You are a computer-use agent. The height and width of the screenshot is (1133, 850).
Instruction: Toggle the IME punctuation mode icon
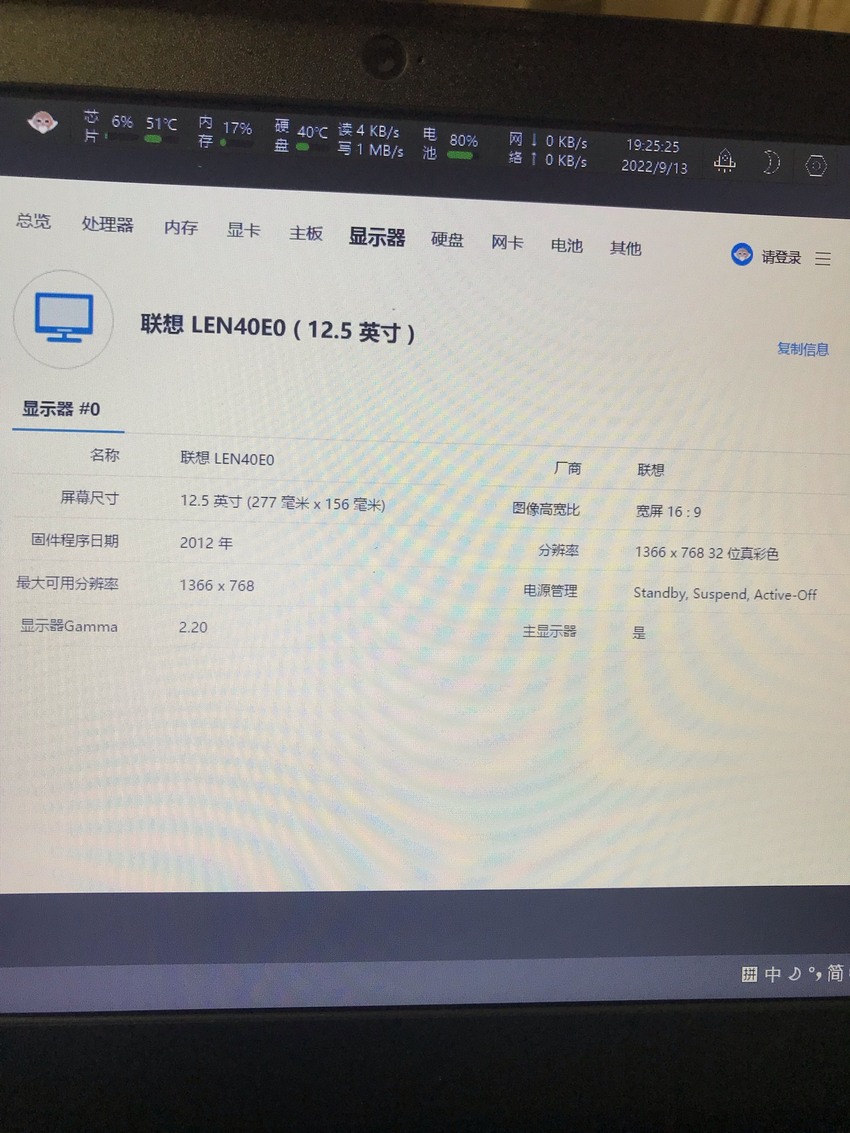click(815, 973)
